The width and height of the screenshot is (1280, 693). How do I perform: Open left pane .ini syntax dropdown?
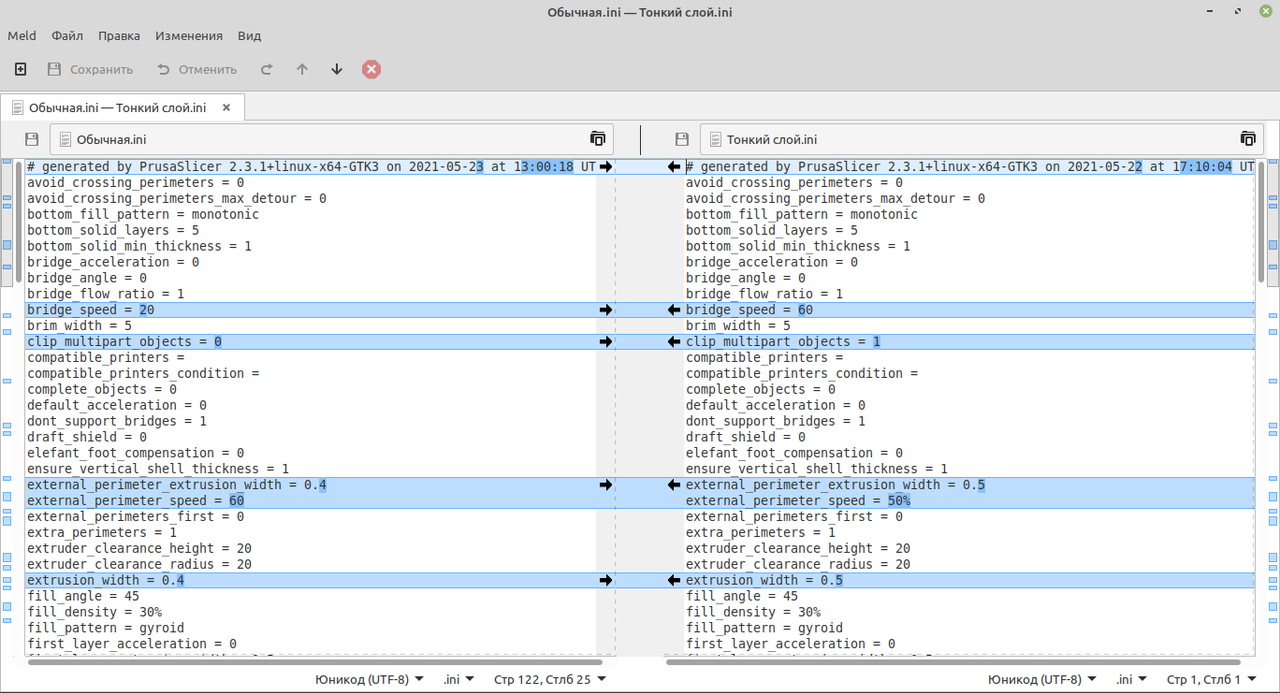(461, 680)
